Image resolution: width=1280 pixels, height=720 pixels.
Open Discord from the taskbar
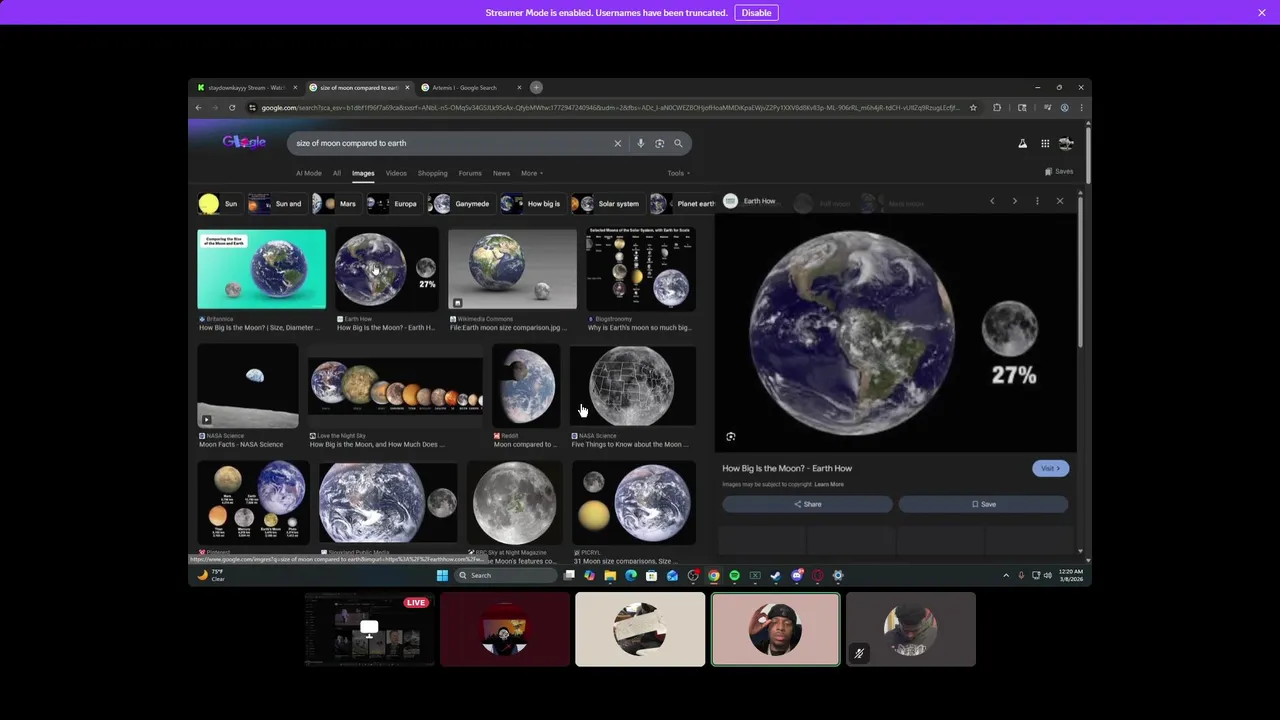point(797,575)
